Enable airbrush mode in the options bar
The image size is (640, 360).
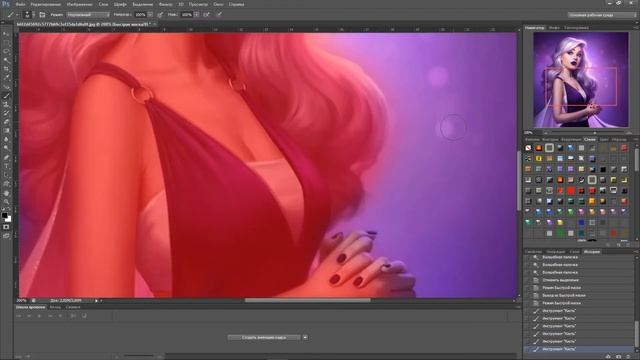coord(207,15)
